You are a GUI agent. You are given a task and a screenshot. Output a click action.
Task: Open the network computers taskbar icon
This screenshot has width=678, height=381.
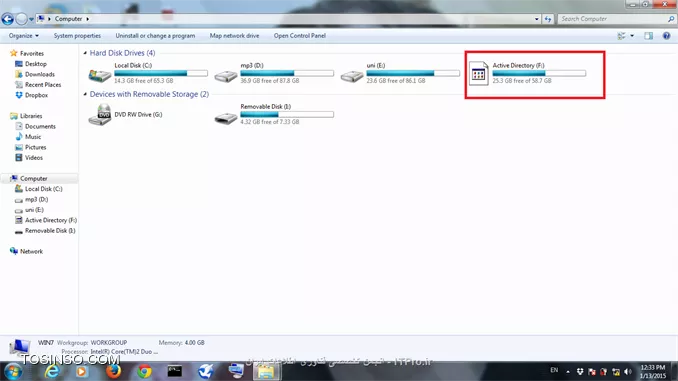click(x=236, y=371)
